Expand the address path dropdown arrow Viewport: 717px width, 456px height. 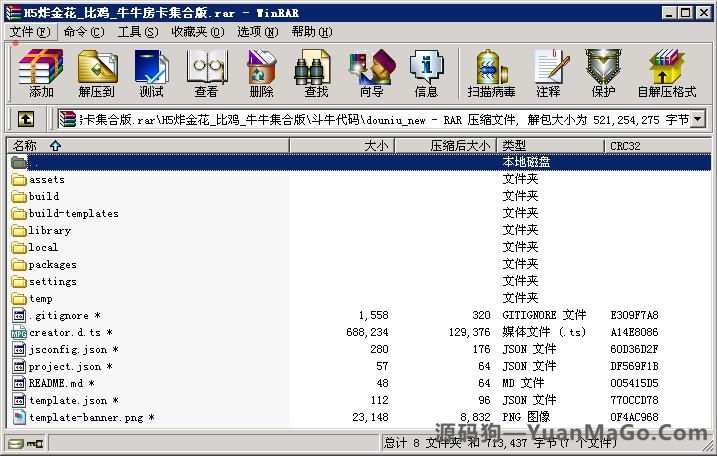(x=698, y=119)
